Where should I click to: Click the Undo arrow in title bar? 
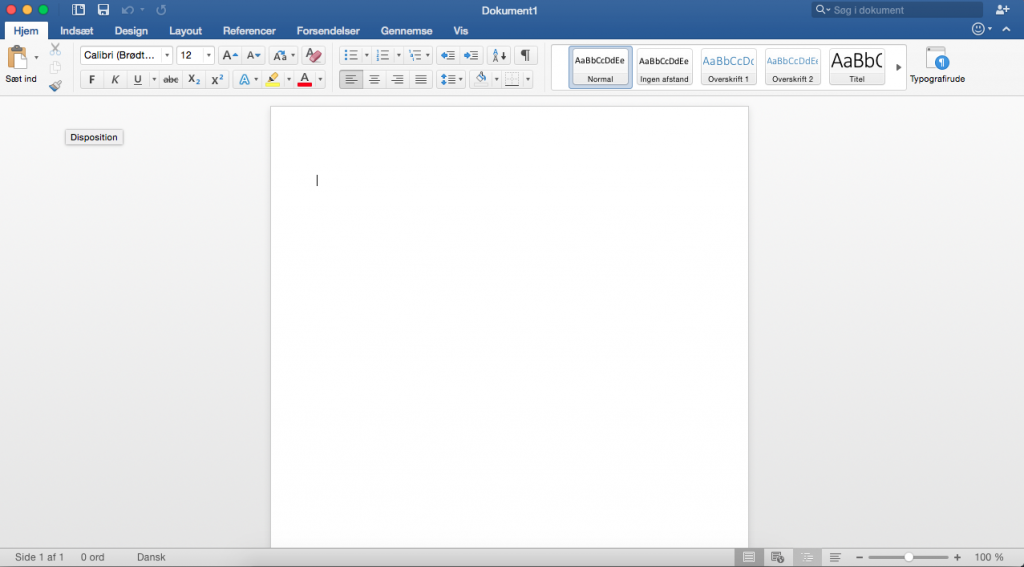coord(128,10)
